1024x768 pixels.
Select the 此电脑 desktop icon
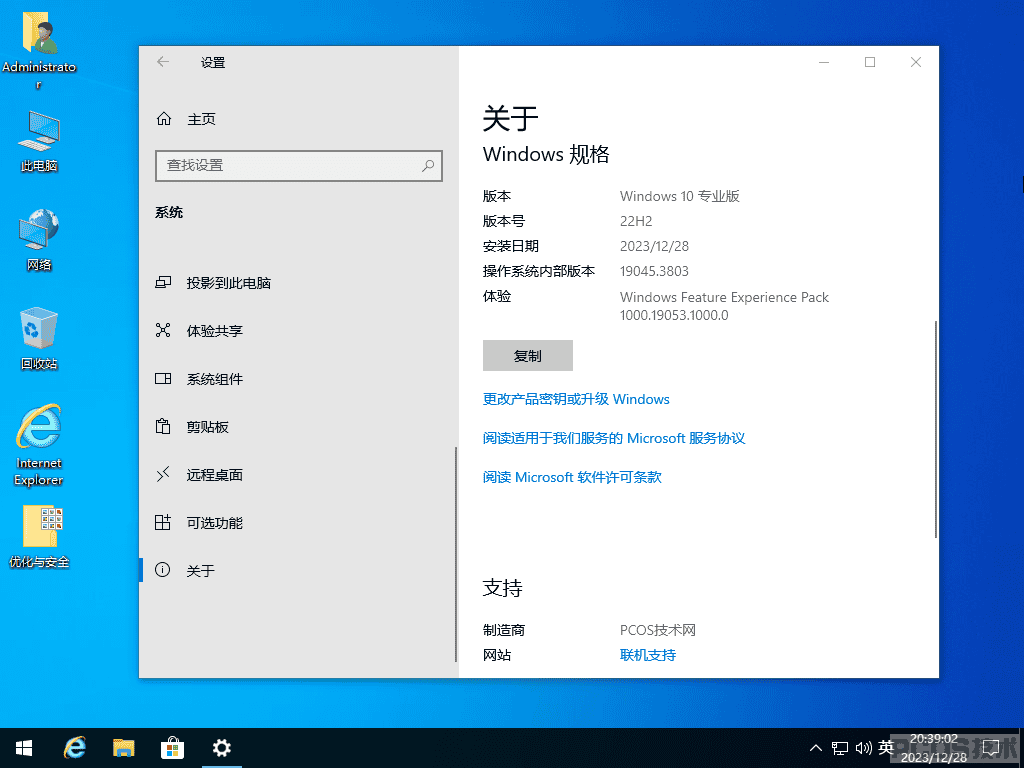pyautogui.click(x=39, y=141)
